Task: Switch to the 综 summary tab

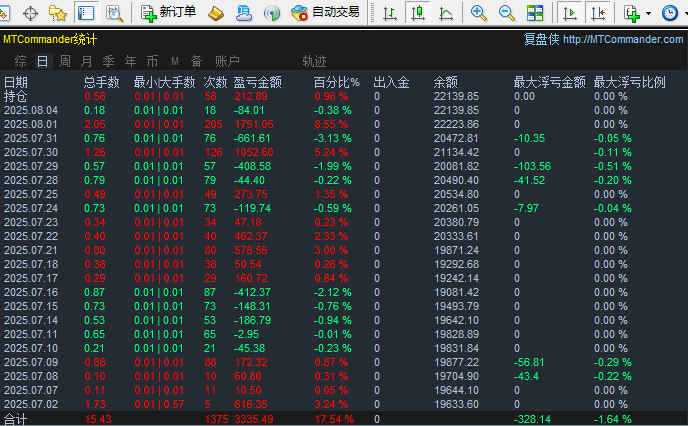Action: pos(20,61)
